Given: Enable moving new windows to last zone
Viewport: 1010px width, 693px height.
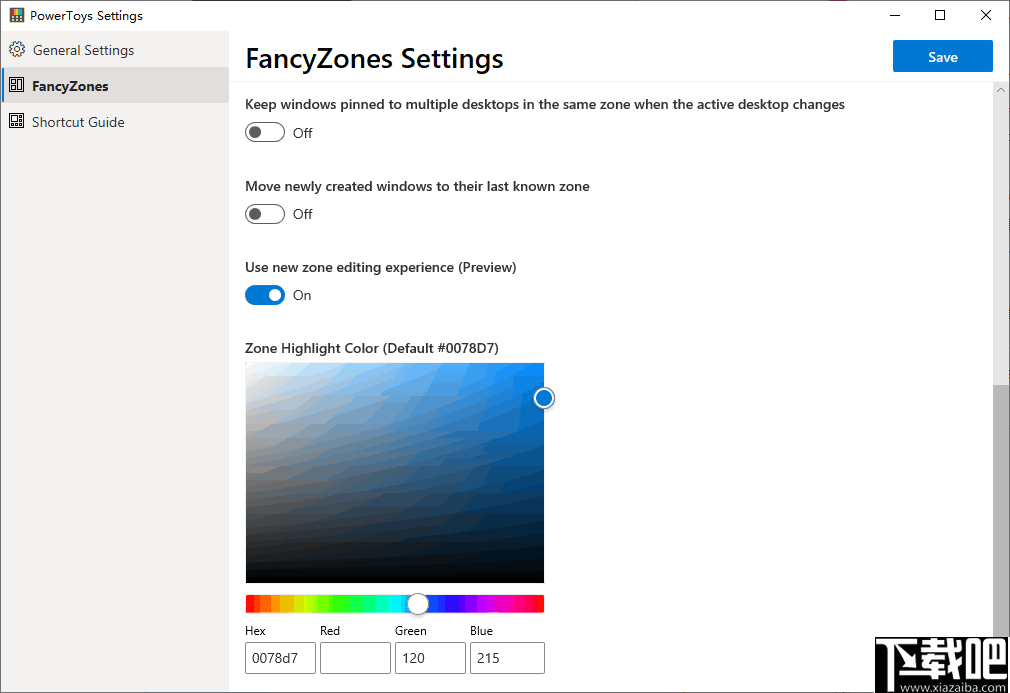Looking at the screenshot, I should (265, 214).
